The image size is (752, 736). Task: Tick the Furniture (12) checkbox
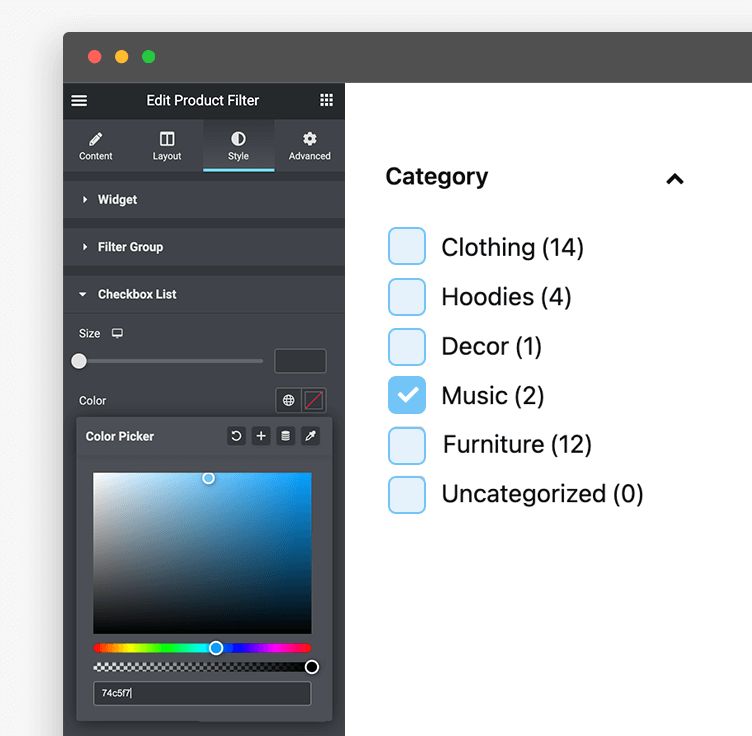[x=407, y=445]
